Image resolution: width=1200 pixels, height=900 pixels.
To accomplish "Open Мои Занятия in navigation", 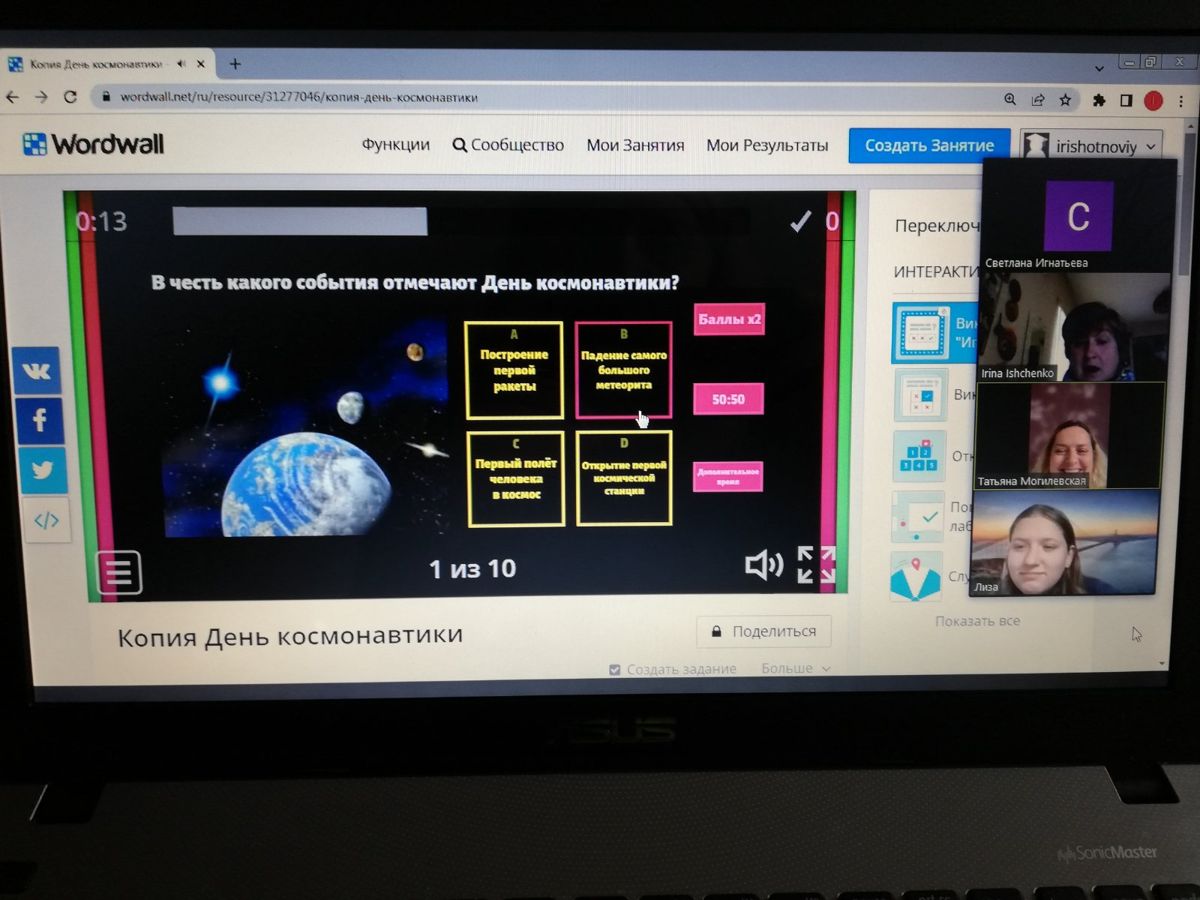I will (635, 145).
